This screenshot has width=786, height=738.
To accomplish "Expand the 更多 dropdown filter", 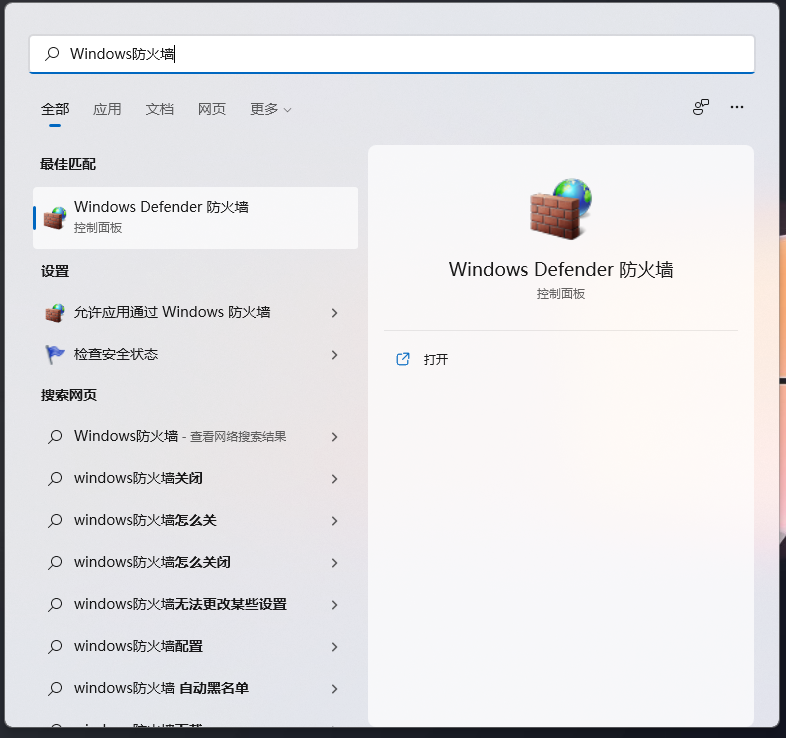I will pos(270,109).
